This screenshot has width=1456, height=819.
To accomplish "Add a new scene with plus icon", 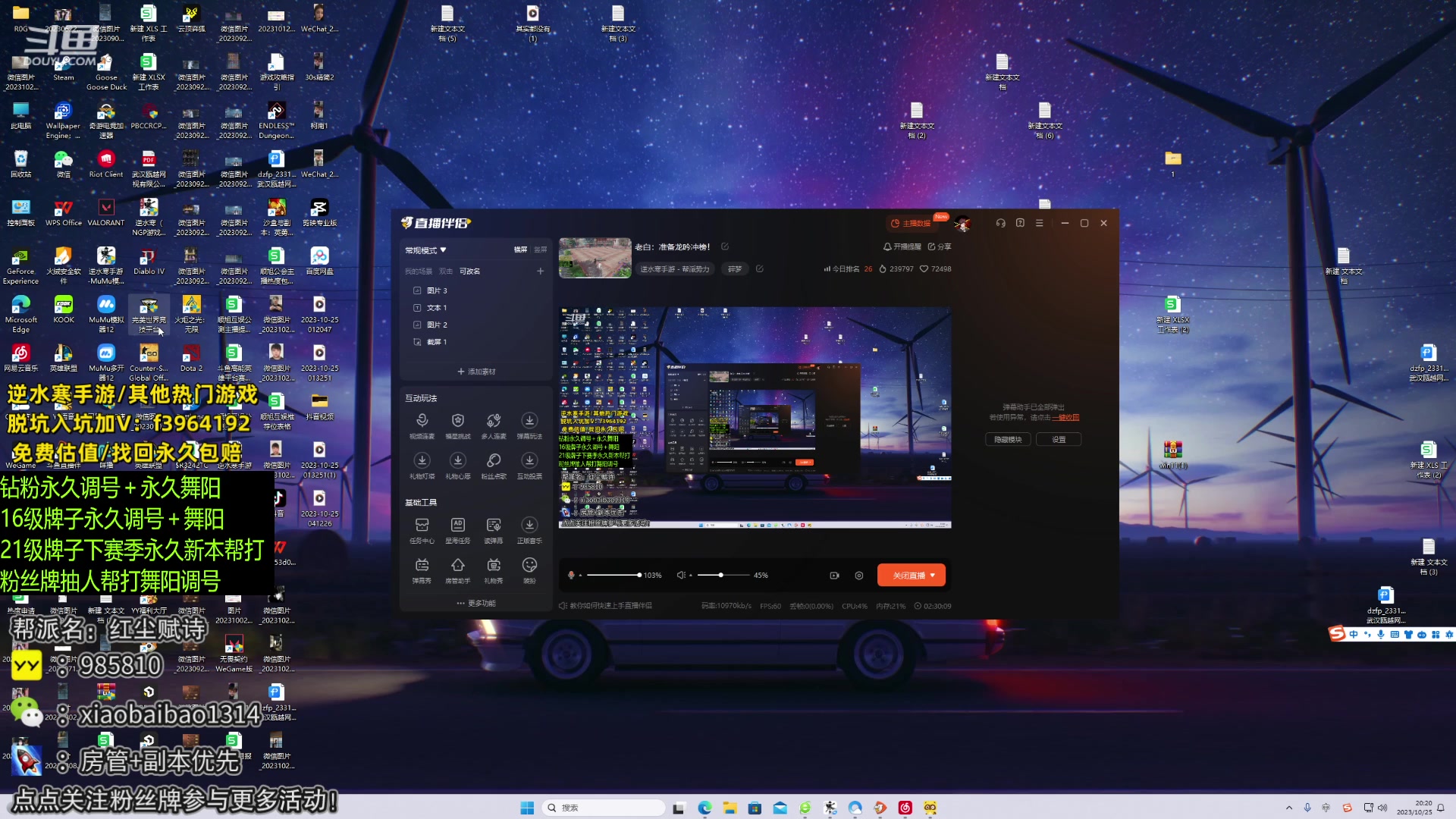I will (540, 271).
